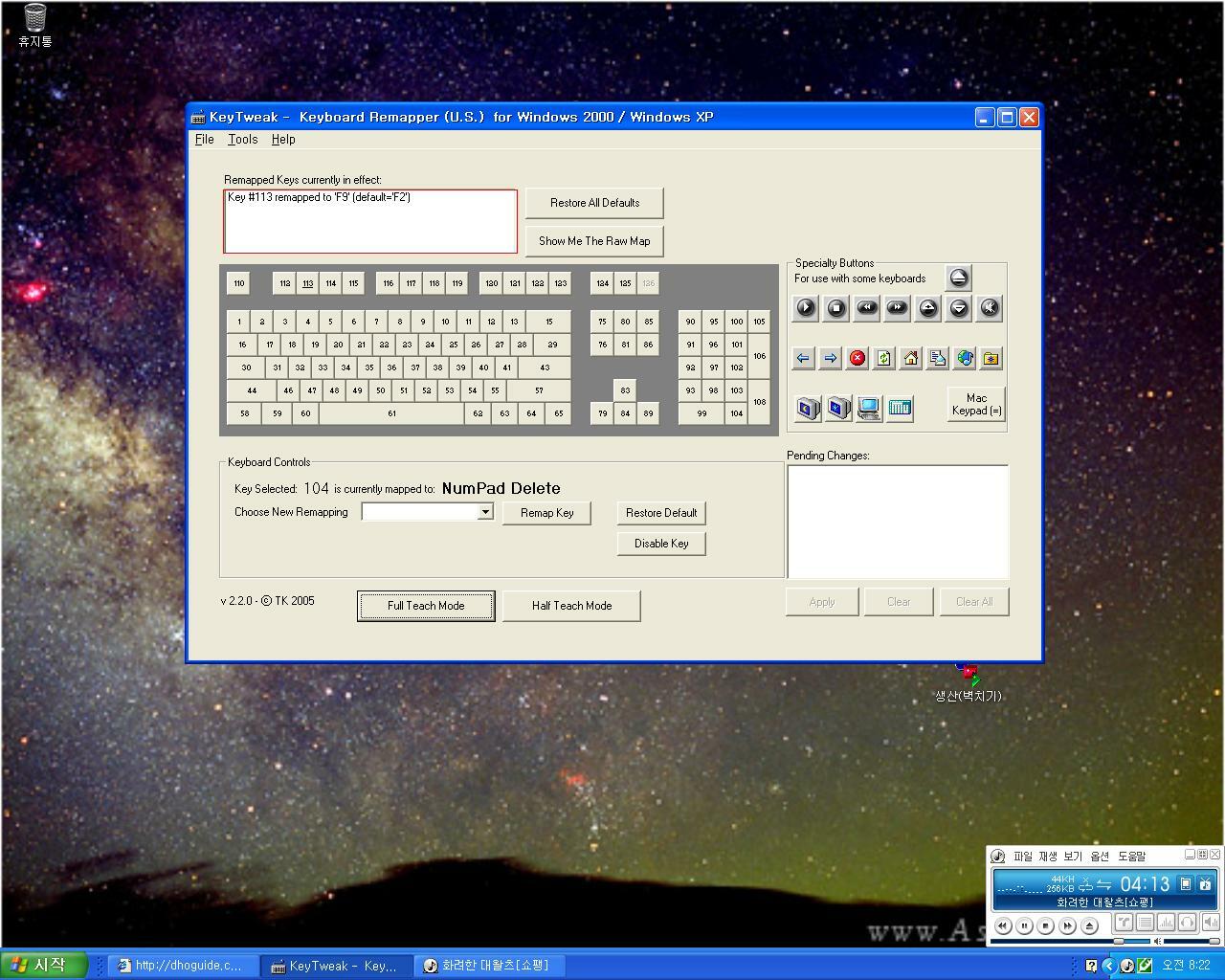Click the Play specialty button
Viewport: 1225px width, 980px height.
coord(806,307)
